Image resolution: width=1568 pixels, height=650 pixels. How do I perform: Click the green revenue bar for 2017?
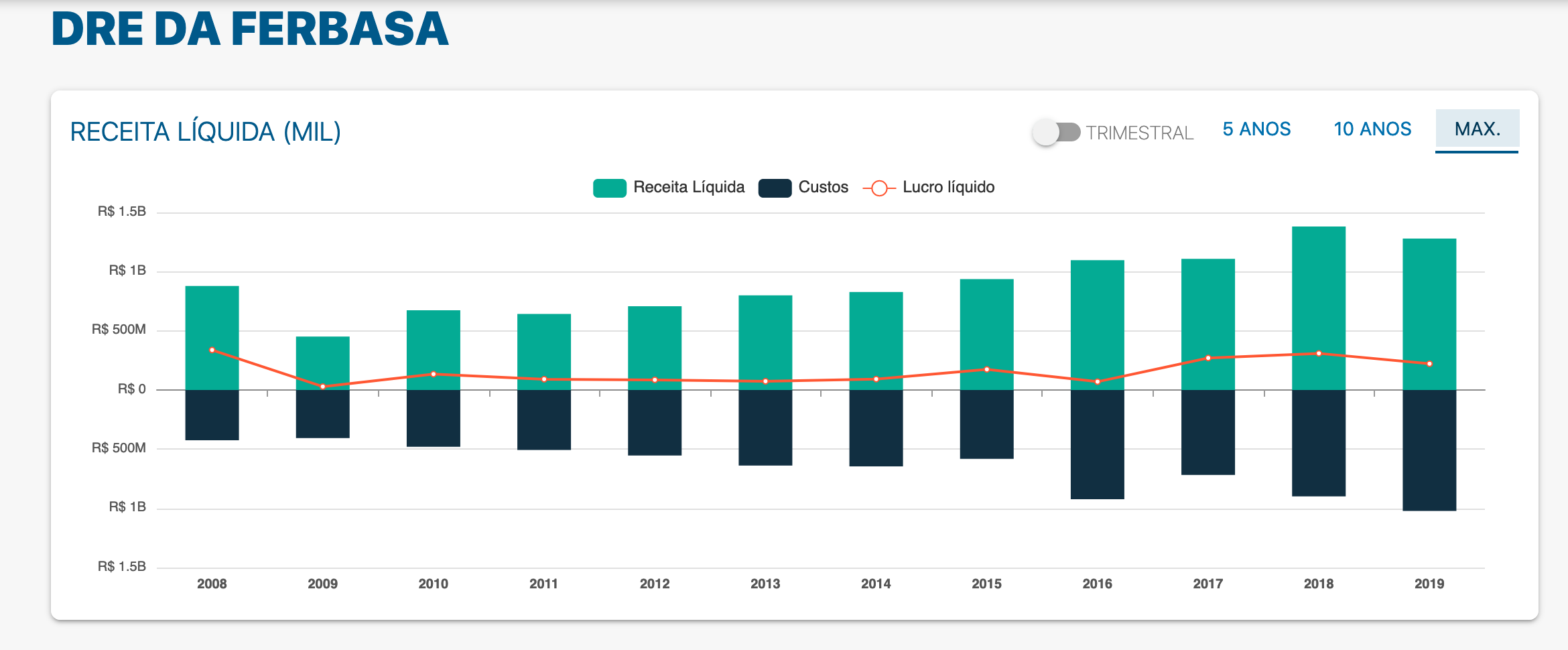tap(1208, 324)
